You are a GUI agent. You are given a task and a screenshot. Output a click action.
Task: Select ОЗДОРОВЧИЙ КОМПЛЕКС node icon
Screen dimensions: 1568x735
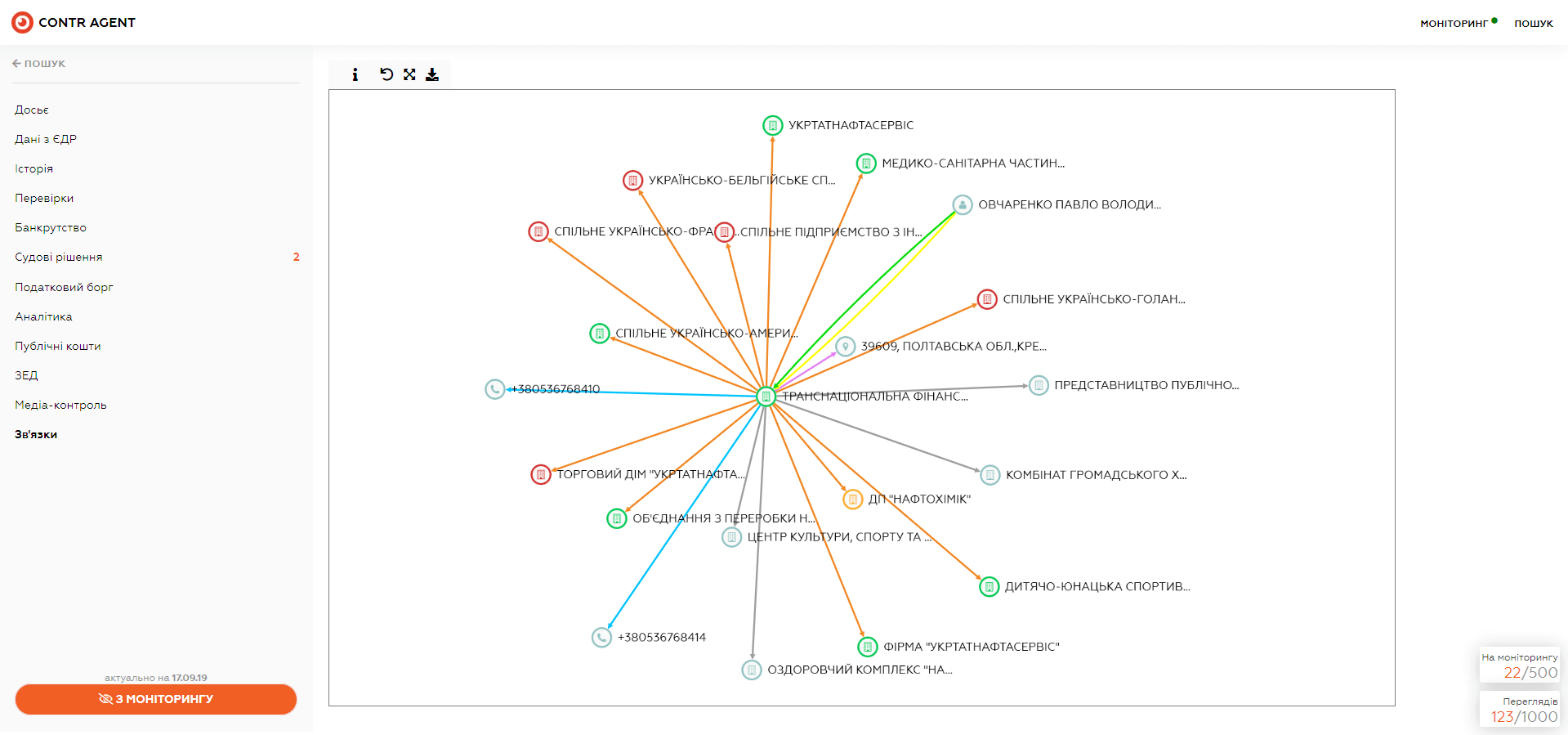[x=752, y=670]
